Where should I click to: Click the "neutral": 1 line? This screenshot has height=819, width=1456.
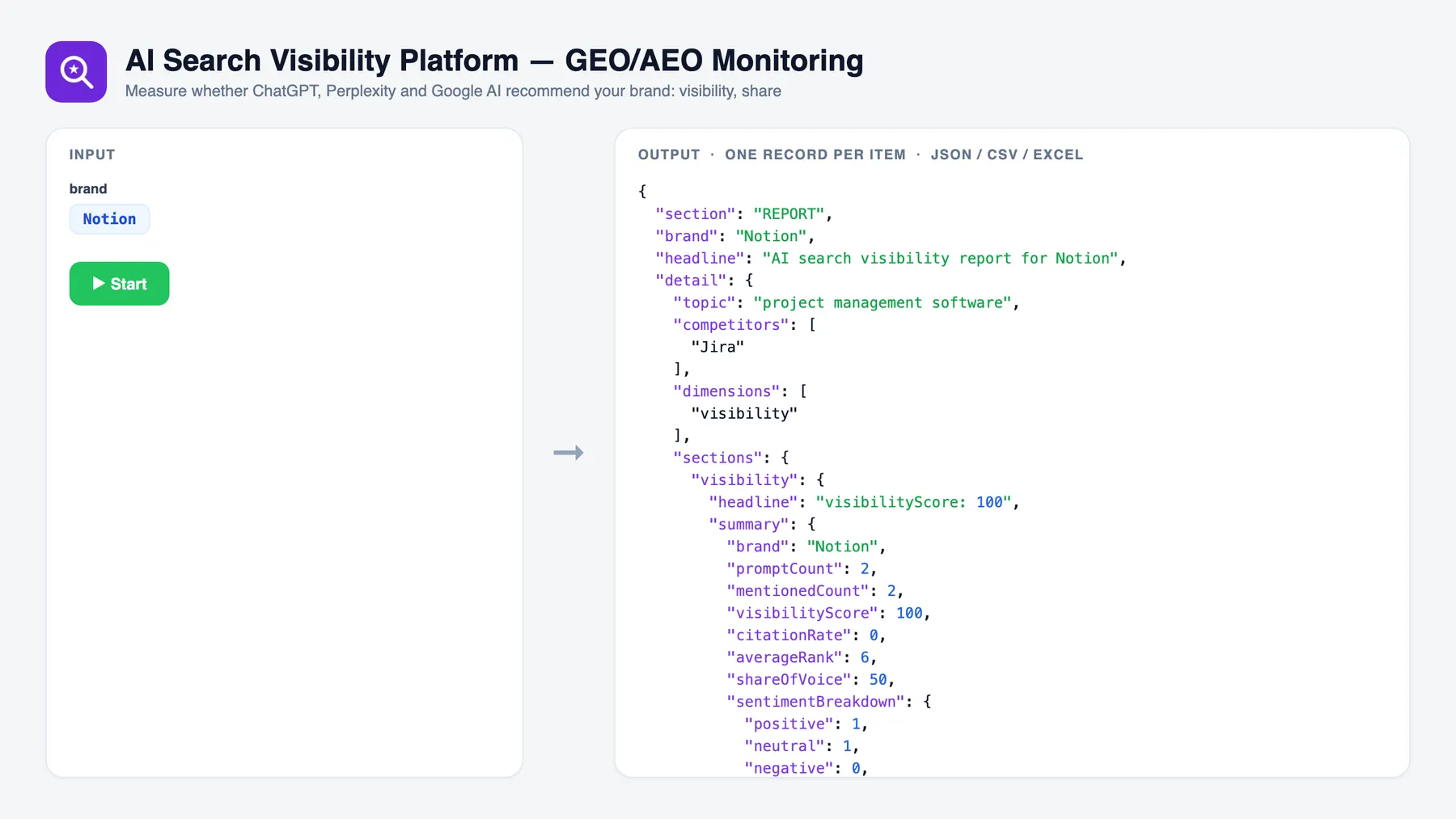pos(802,746)
